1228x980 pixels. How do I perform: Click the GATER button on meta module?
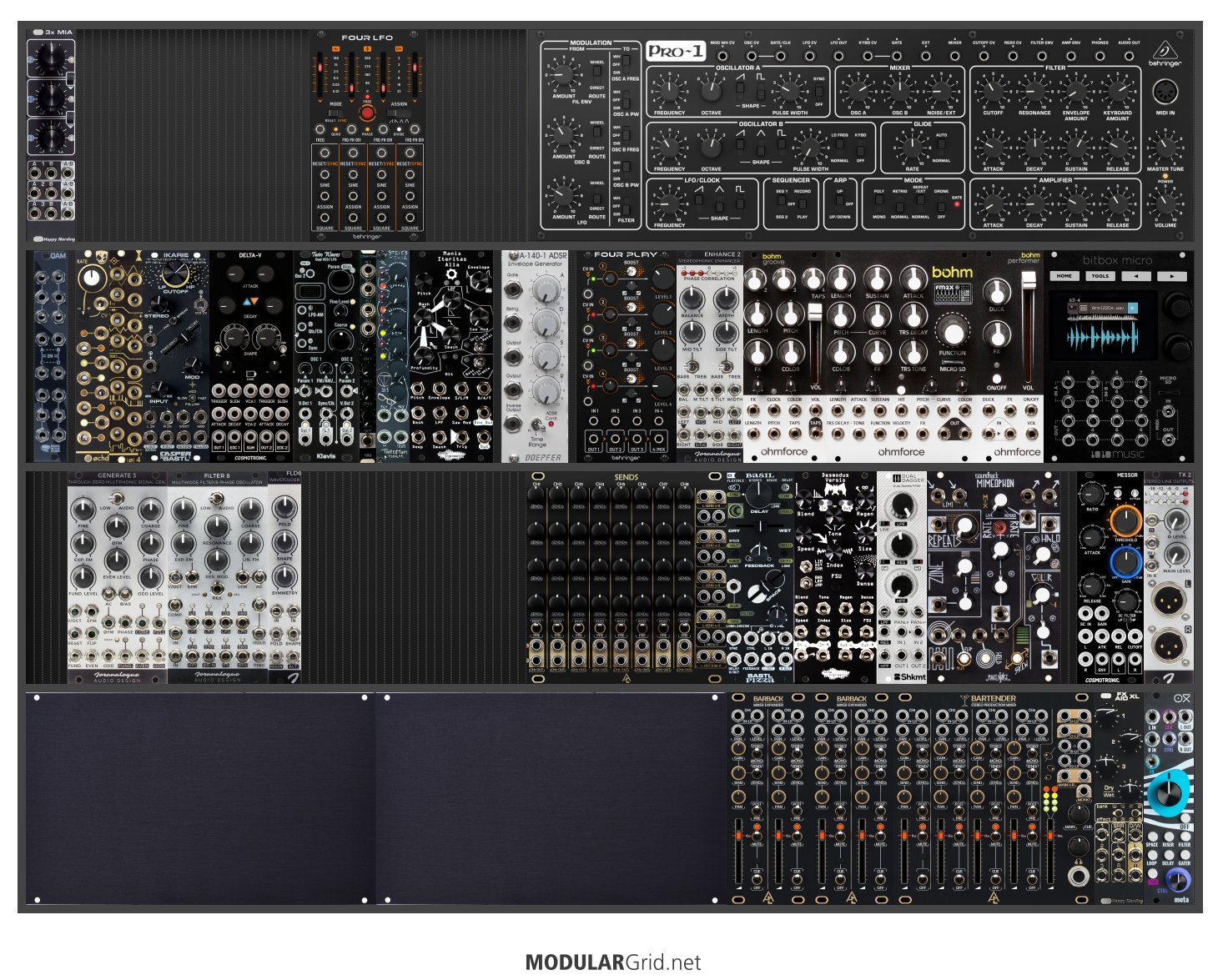[1184, 856]
